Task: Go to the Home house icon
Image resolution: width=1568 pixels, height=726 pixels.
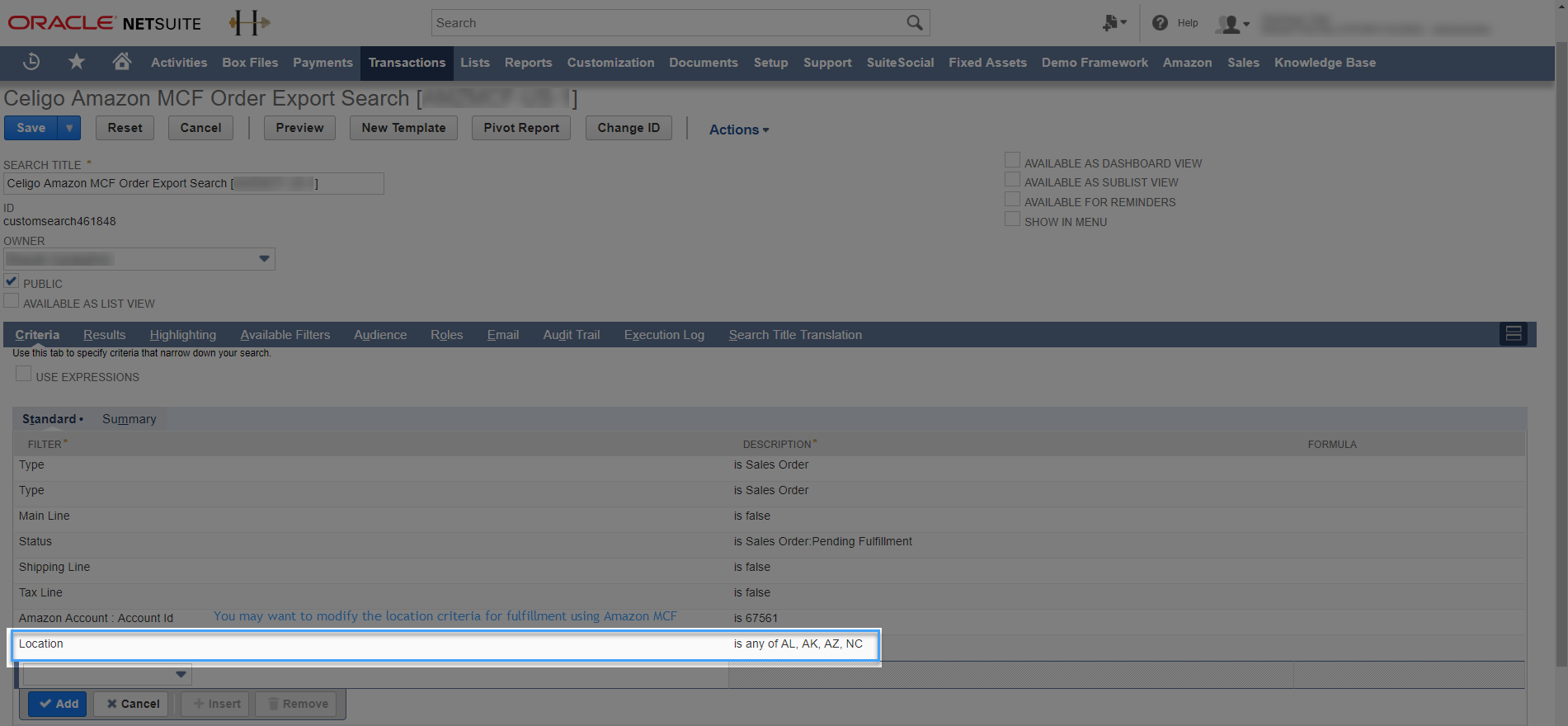Action: tap(122, 62)
